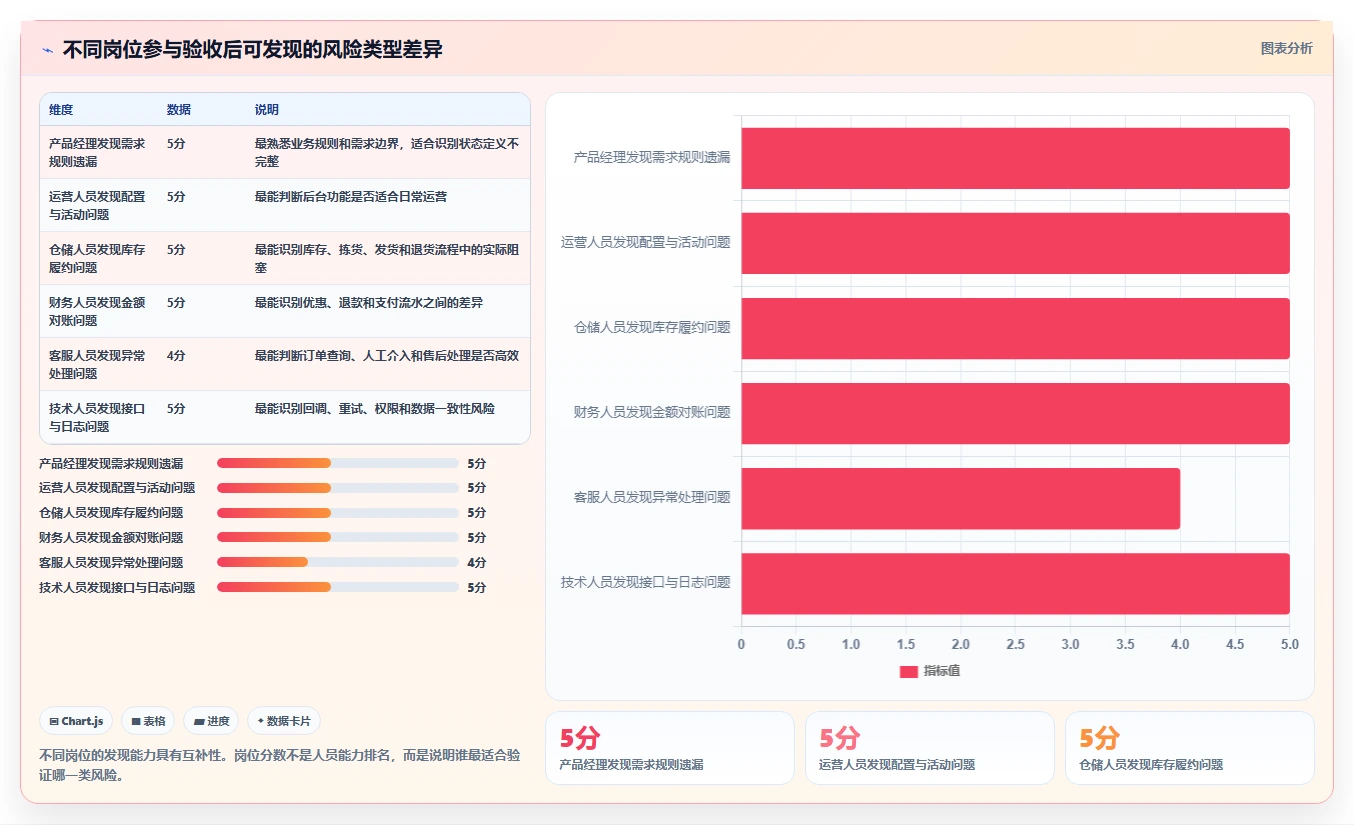This screenshot has width=1354, height=825.
Task: Click description 最能识别优惠、退款和支付流水之间的差异
Action: click(x=369, y=303)
